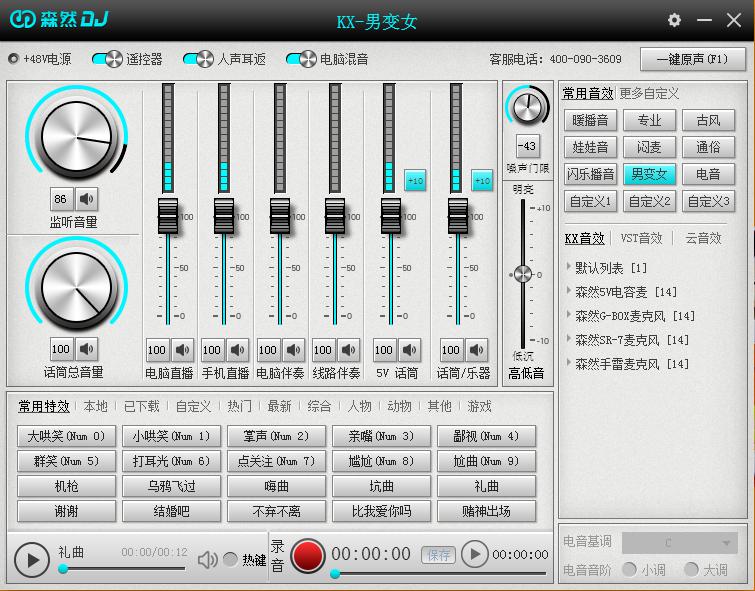Save the recording with 保存
The height and width of the screenshot is (591, 755).
click(438, 555)
